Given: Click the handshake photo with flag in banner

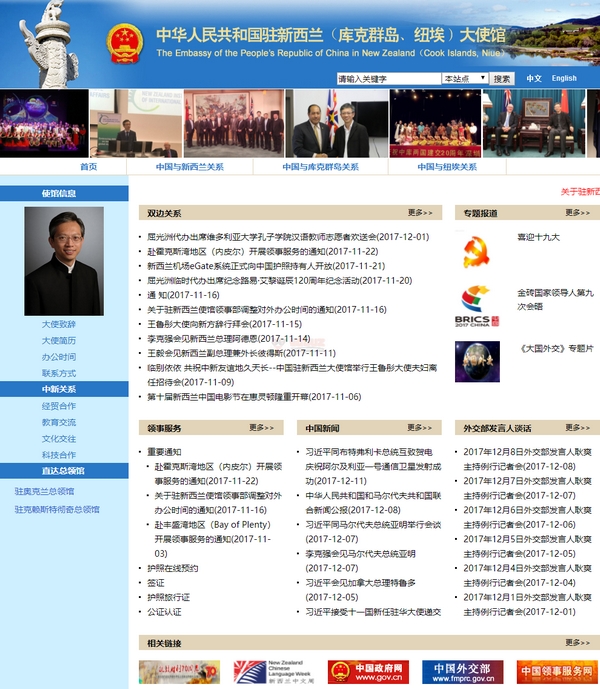Looking at the screenshot, I should click(336, 123).
